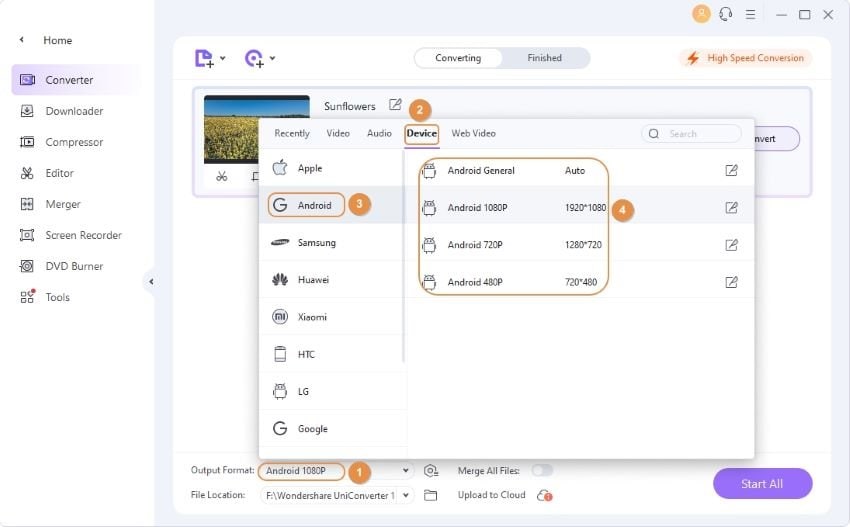Open output format settings gear icon
Screen dimensions: 850x527
(431, 471)
